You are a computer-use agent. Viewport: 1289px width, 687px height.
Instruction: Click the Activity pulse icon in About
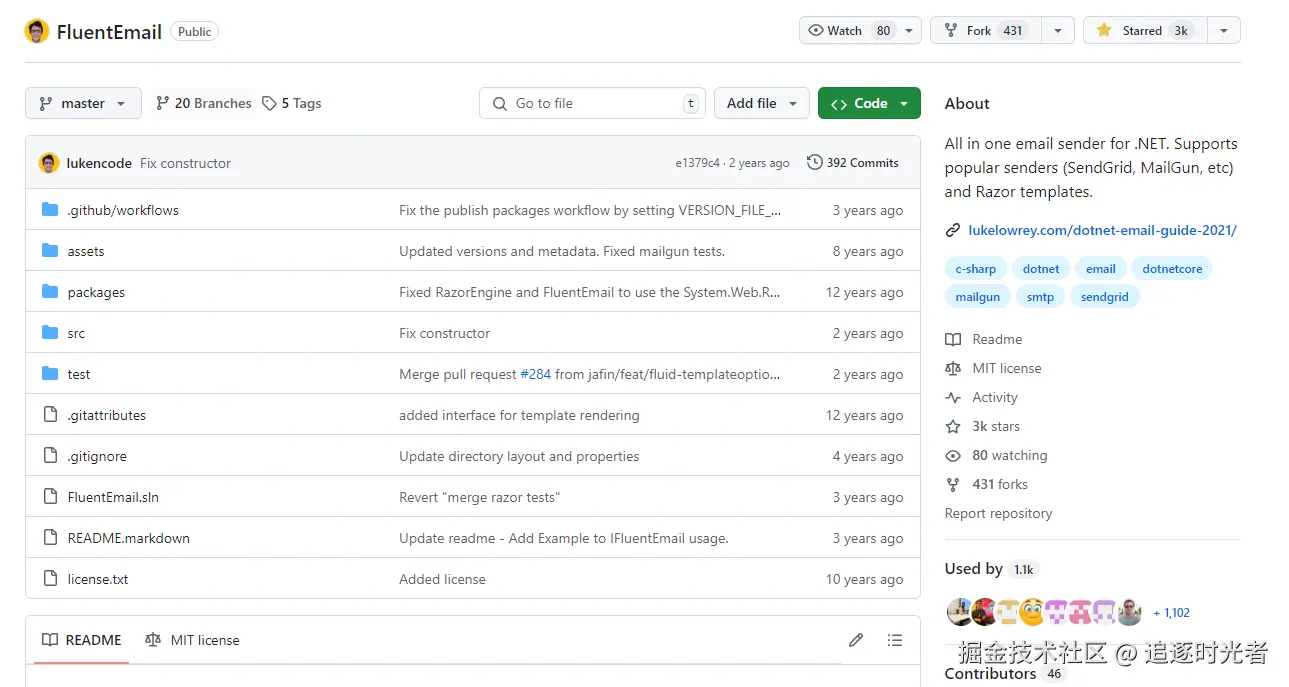coord(953,397)
